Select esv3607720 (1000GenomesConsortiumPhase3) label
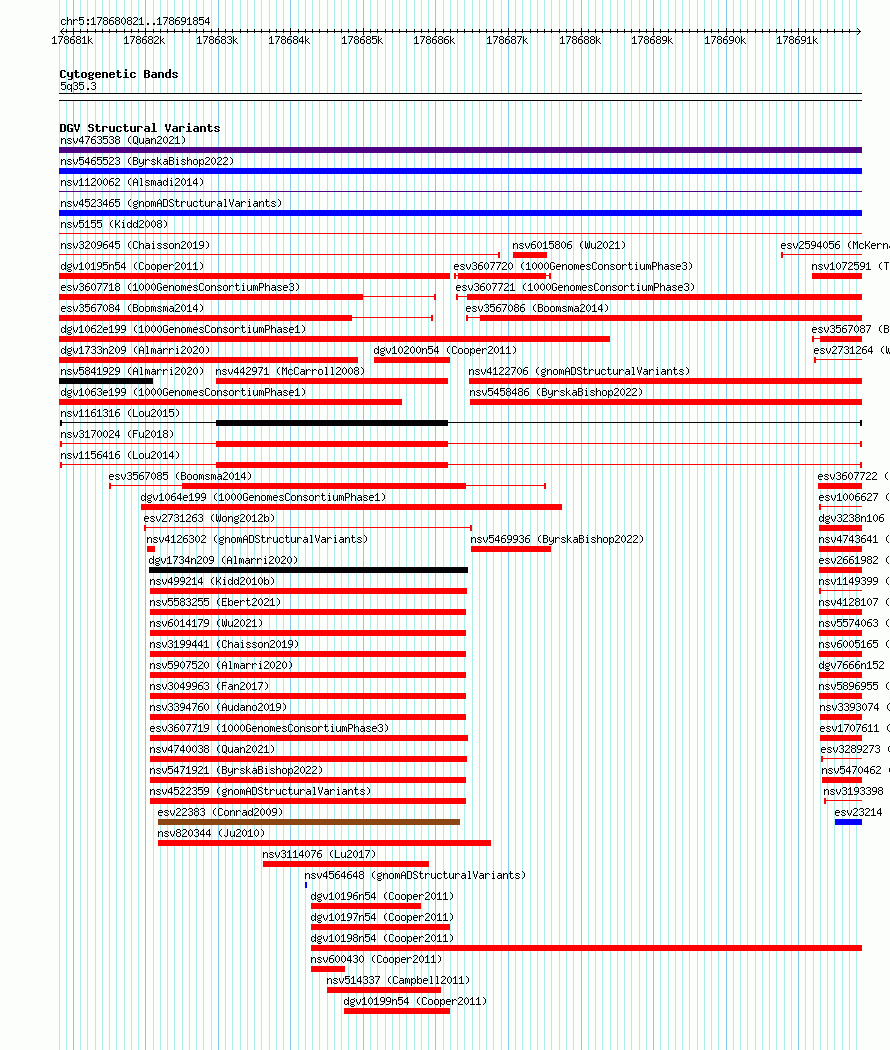This screenshot has height=1050, width=890. pos(573,267)
